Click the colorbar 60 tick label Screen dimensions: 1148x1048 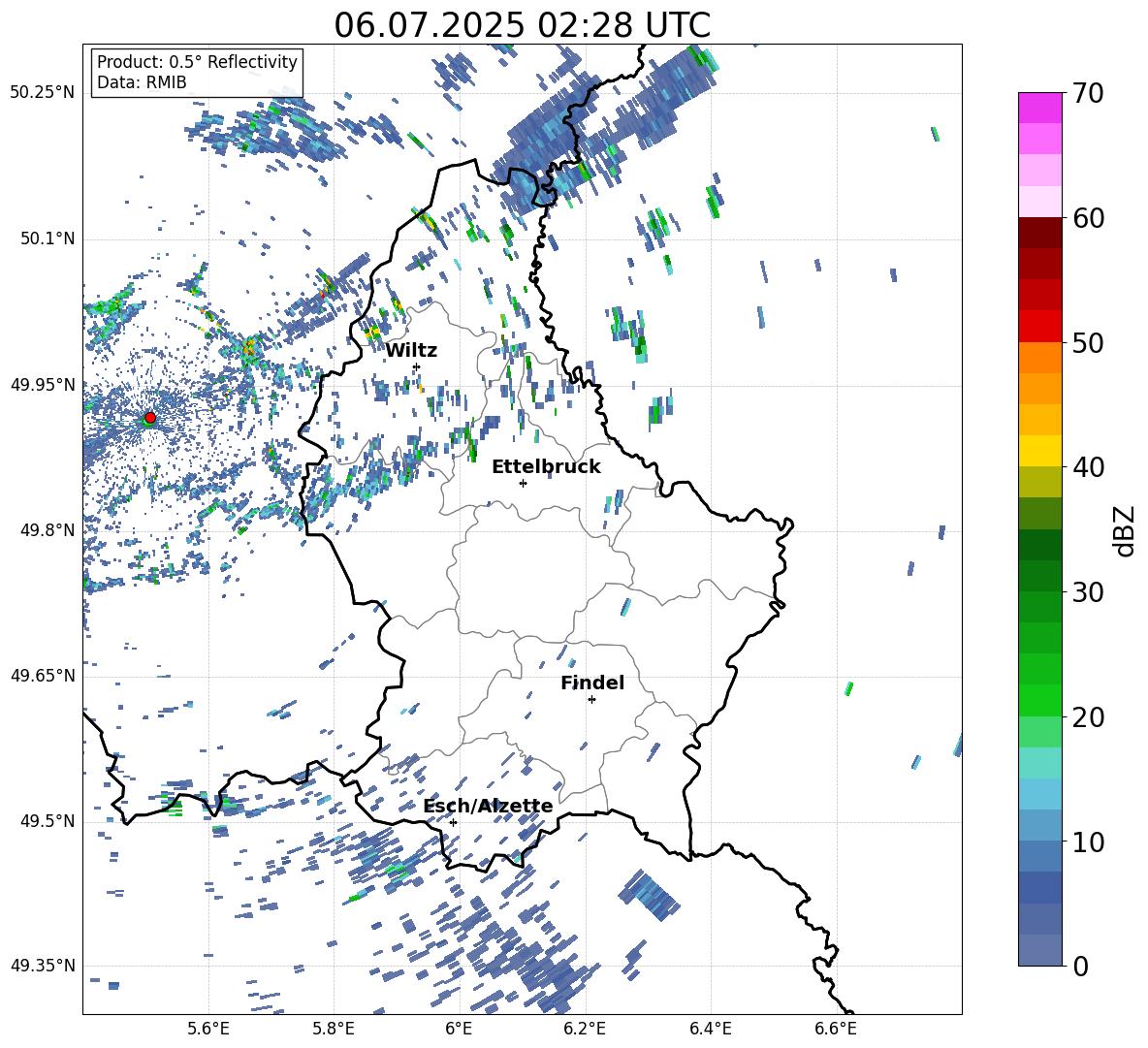(x=1088, y=218)
